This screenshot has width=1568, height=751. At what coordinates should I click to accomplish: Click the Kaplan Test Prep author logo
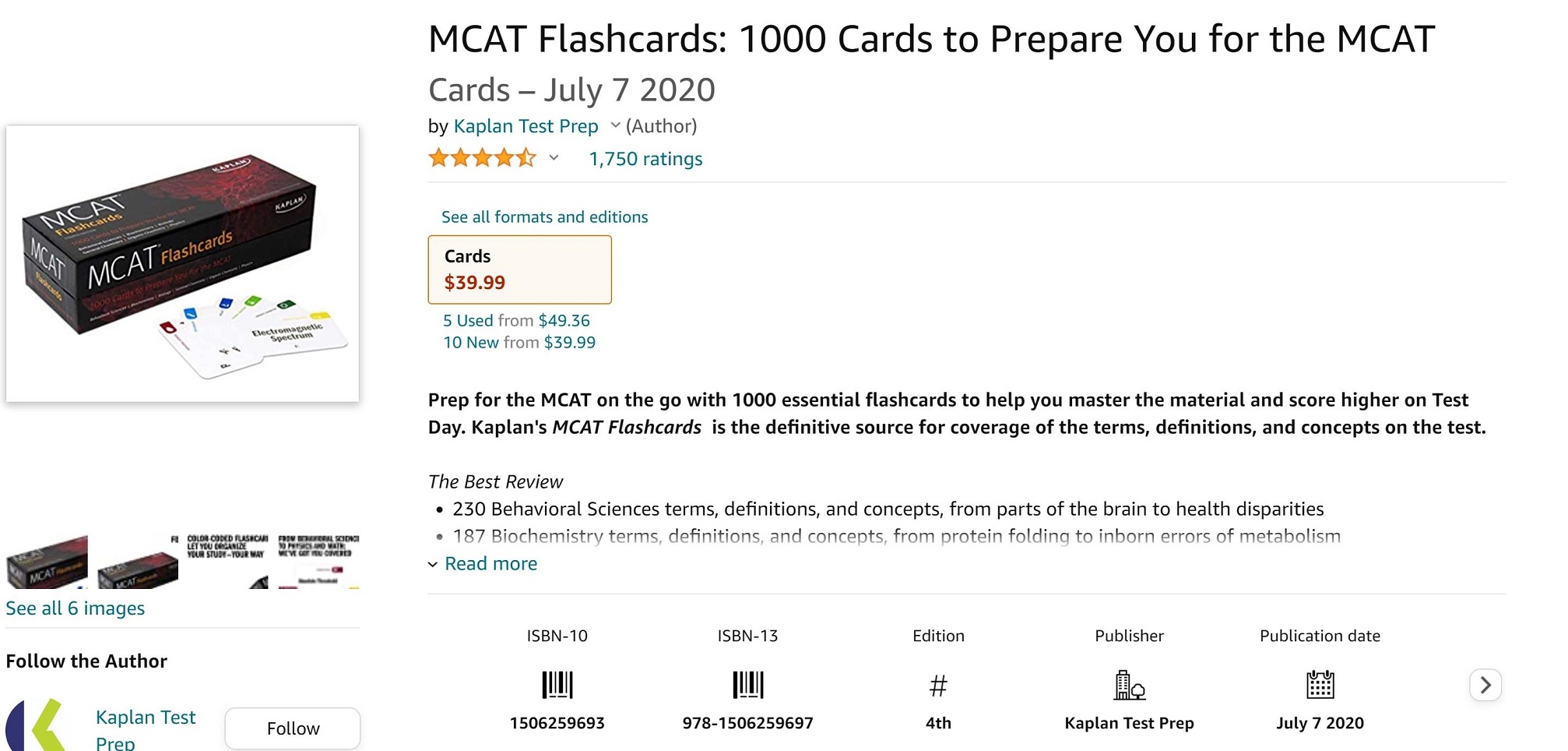click(x=37, y=726)
